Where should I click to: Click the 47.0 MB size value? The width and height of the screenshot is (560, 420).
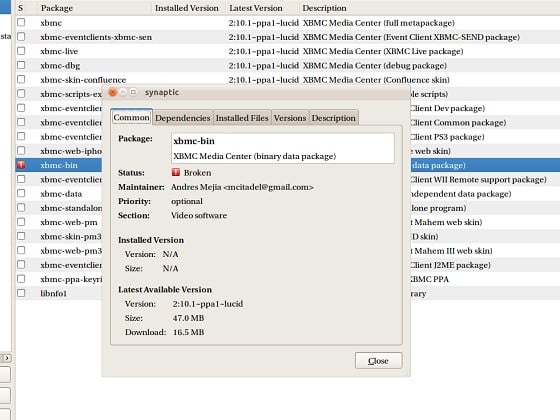click(x=188, y=318)
